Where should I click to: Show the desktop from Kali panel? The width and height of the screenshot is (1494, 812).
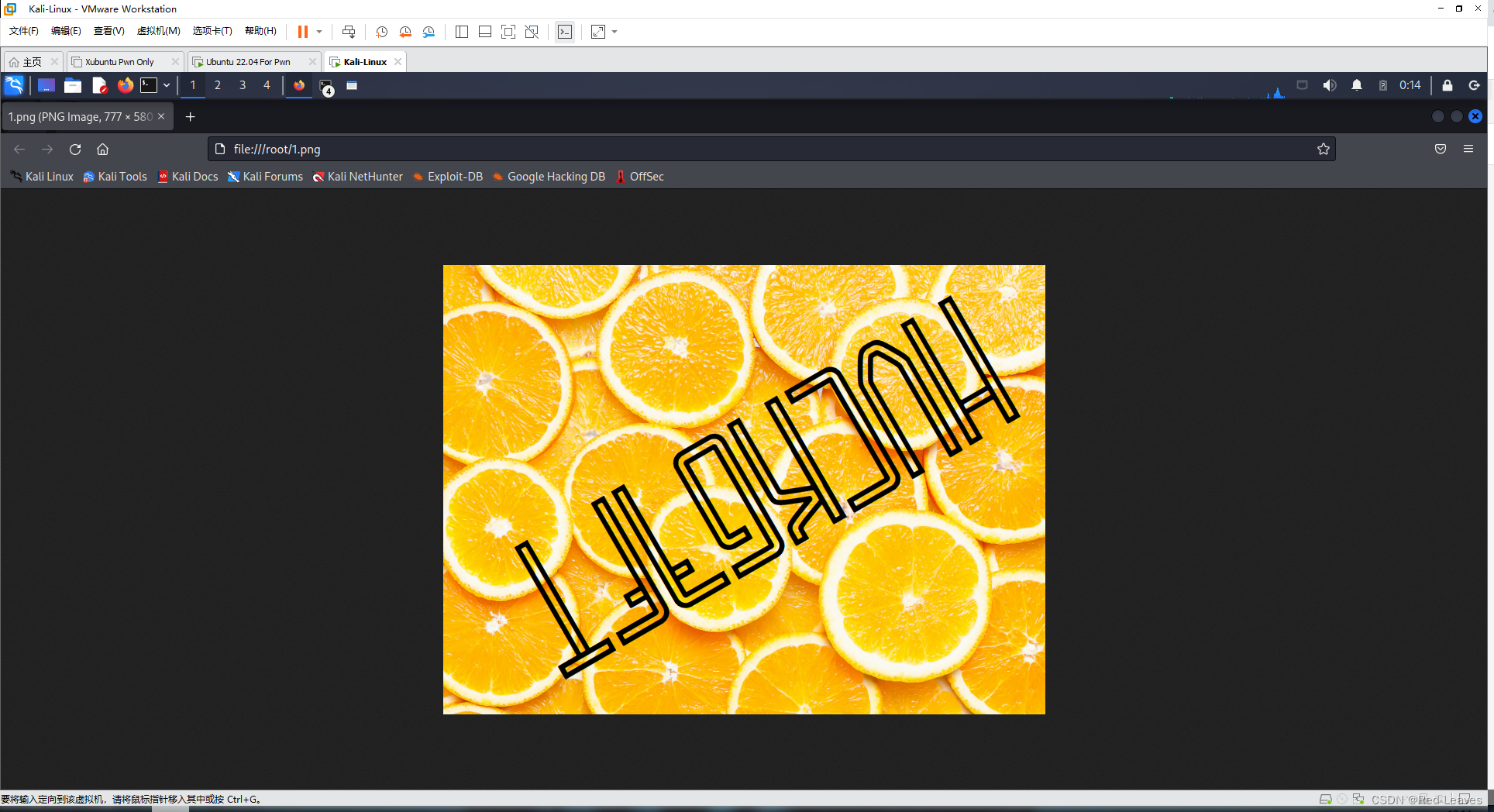46,85
